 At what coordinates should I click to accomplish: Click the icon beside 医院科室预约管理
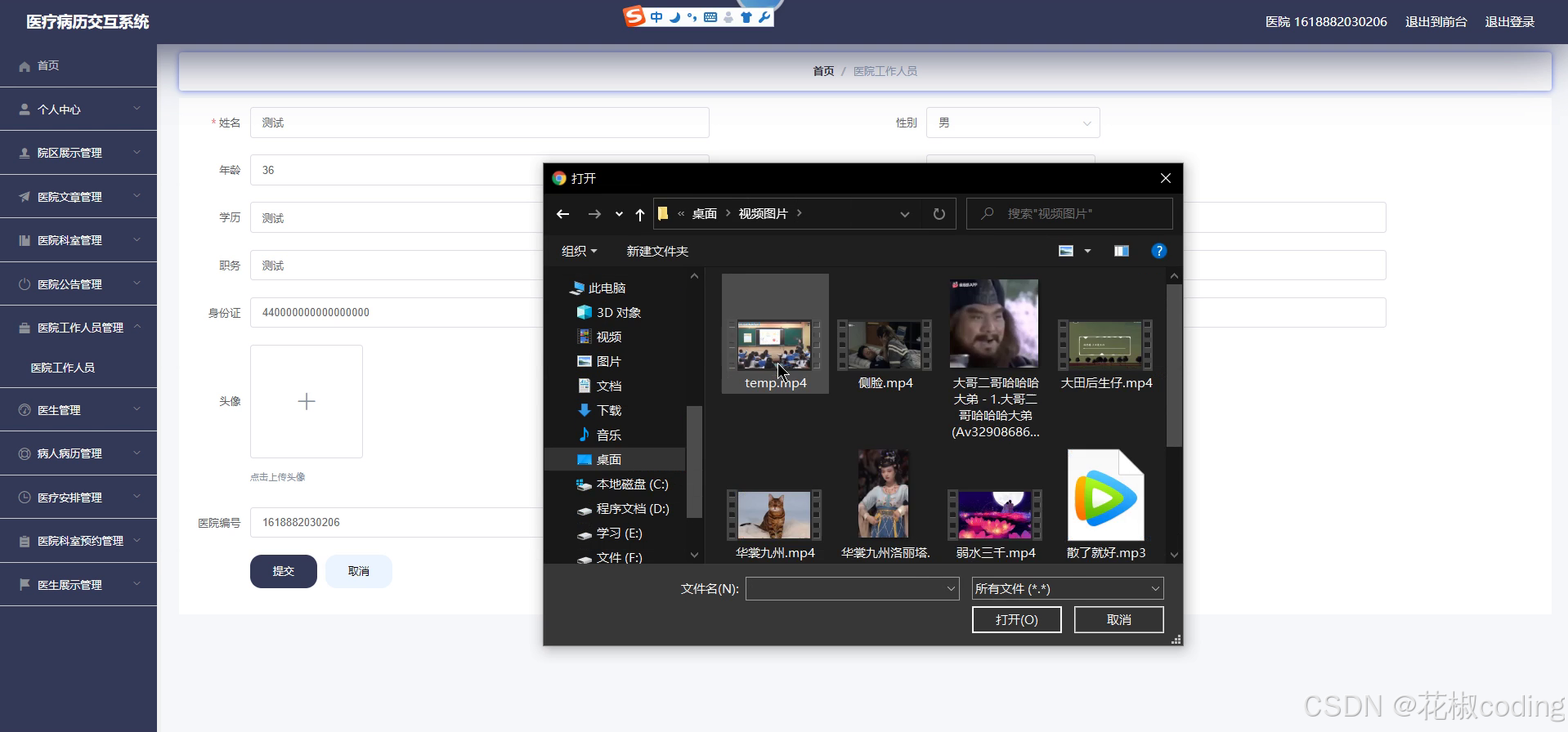tap(25, 541)
